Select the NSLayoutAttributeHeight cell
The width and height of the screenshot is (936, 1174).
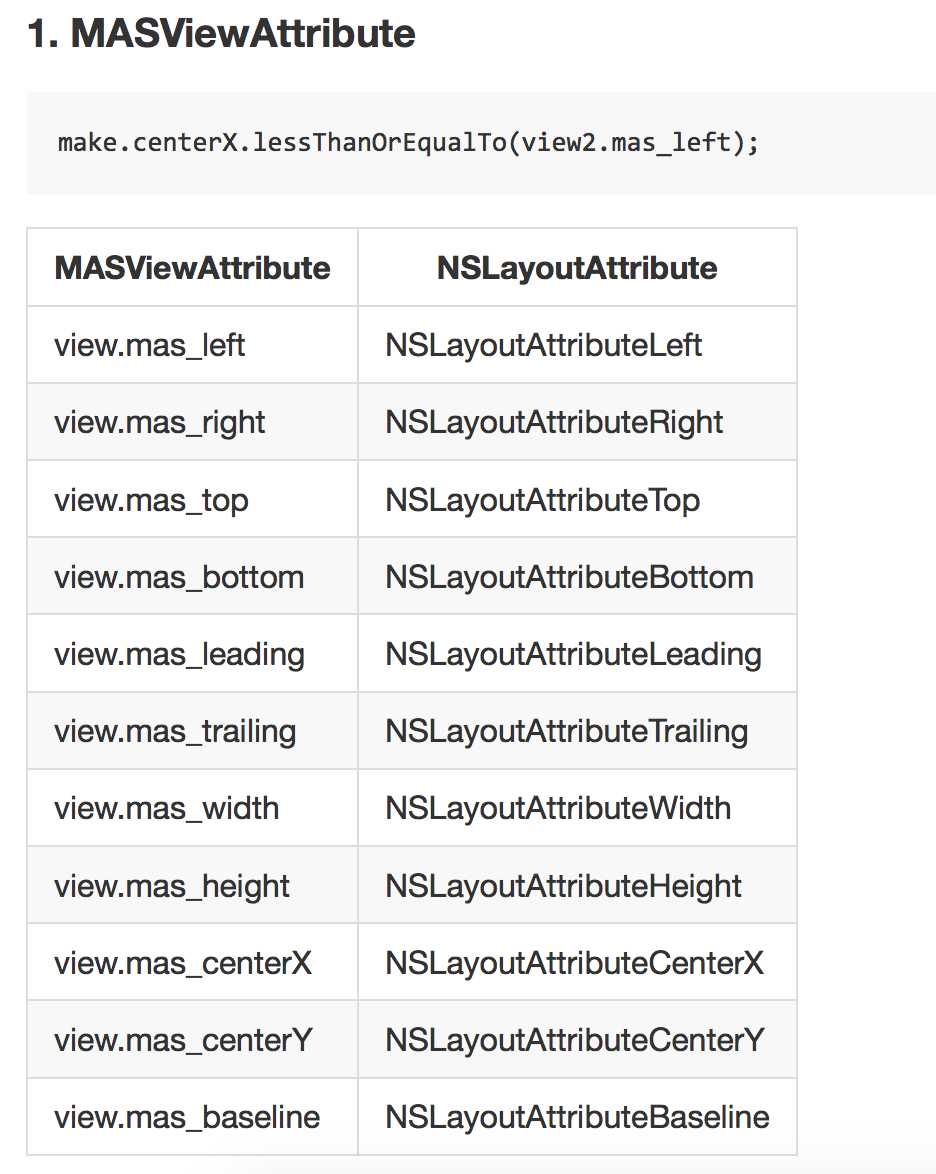click(x=564, y=887)
